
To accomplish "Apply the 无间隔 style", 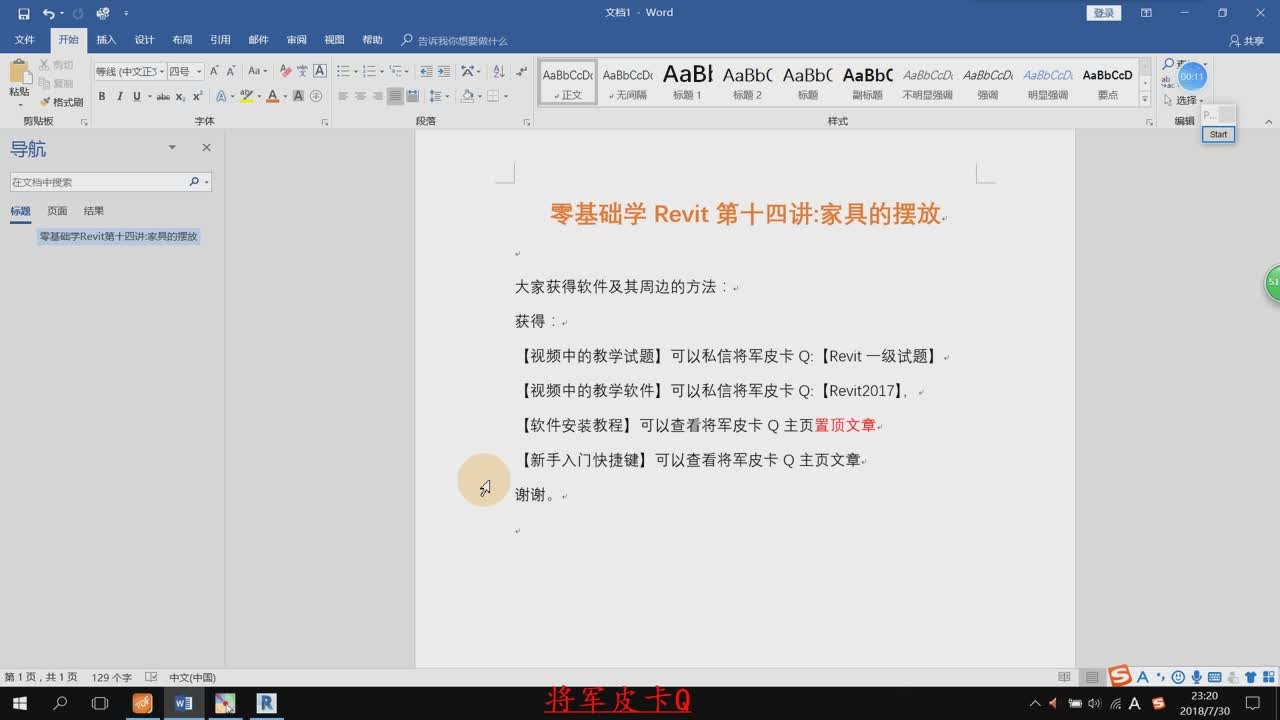I will pos(628,80).
